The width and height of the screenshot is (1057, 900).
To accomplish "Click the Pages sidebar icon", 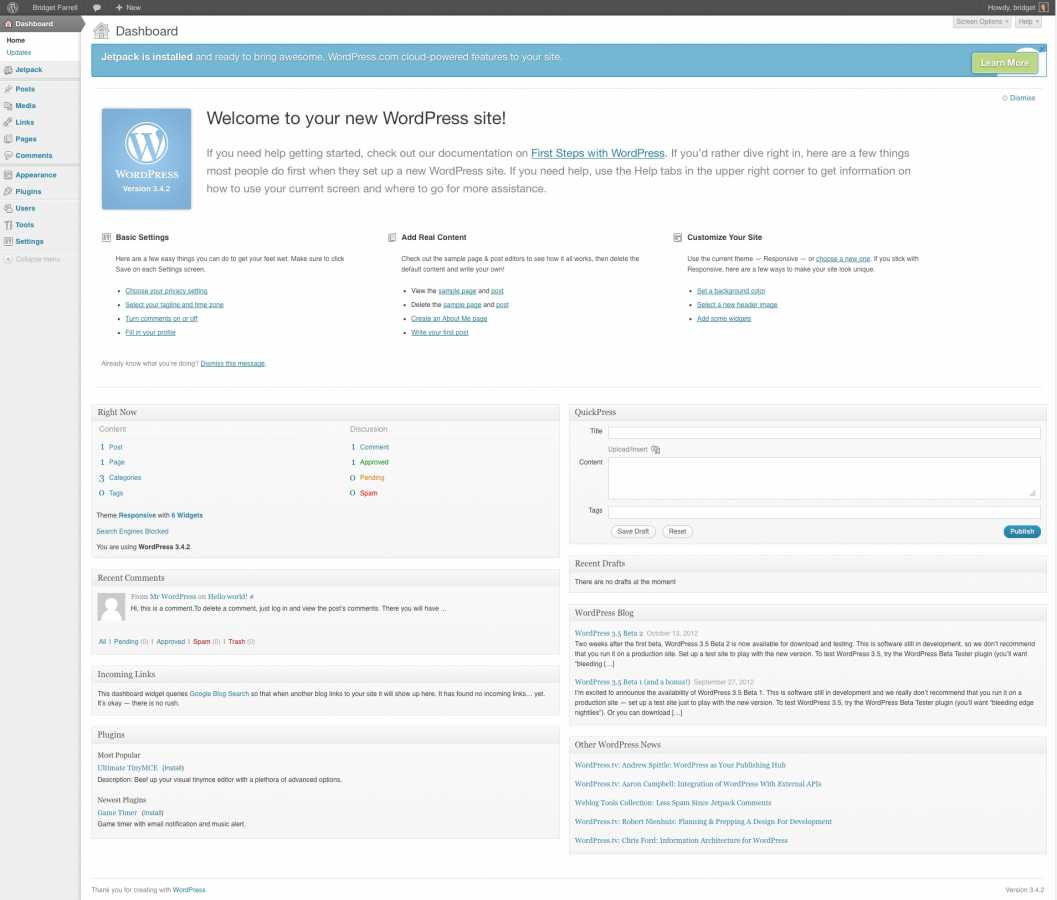I will click(x=8, y=139).
